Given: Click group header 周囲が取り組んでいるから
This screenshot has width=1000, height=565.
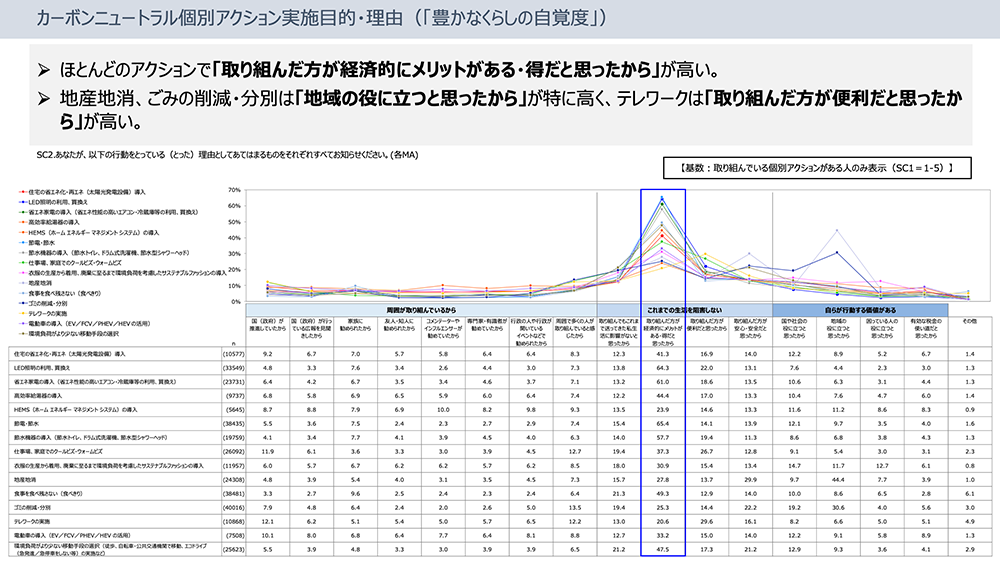Looking at the screenshot, I should point(421,310).
